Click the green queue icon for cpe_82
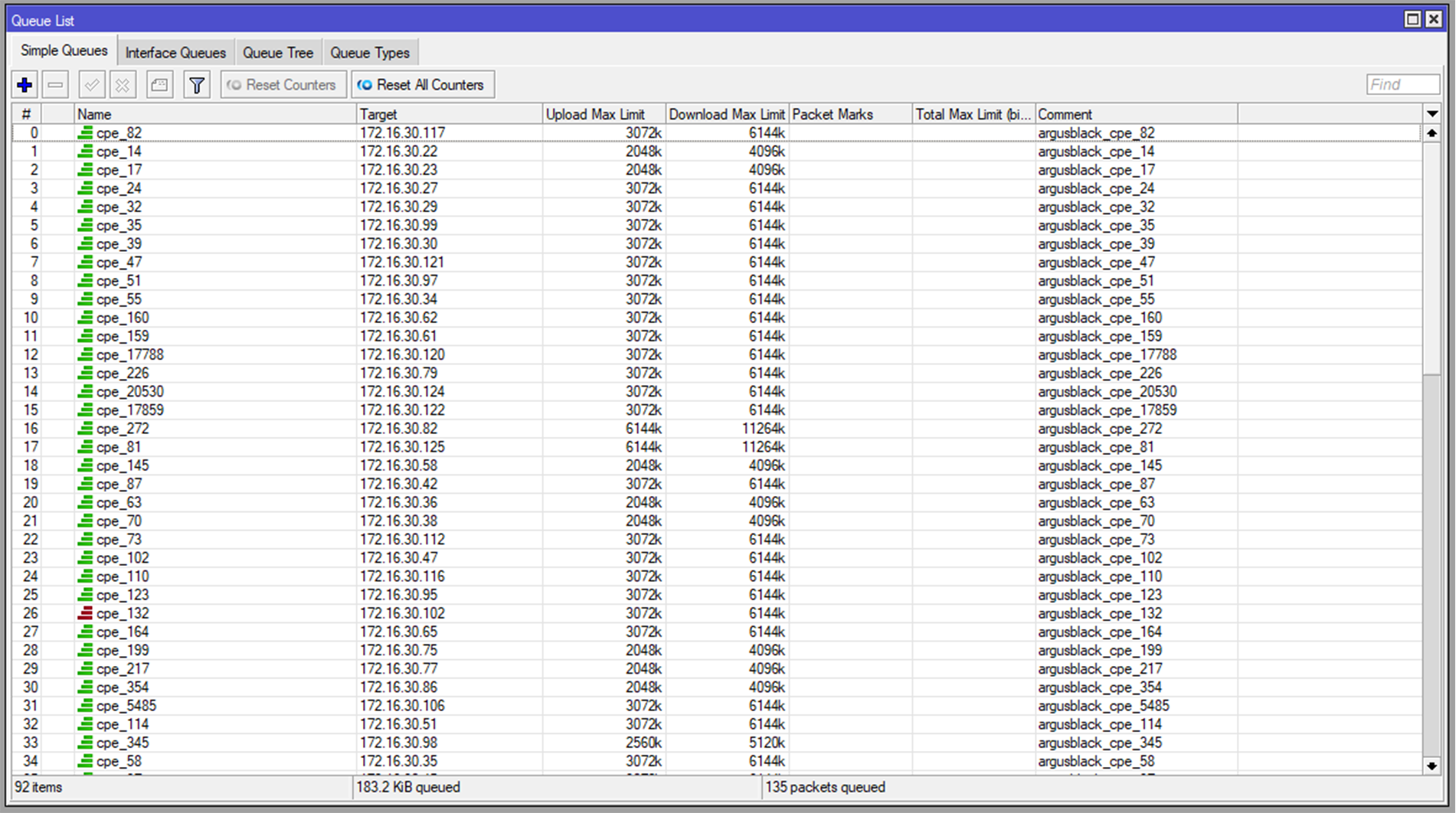Screen dimensions: 1456x813 (x=85, y=133)
